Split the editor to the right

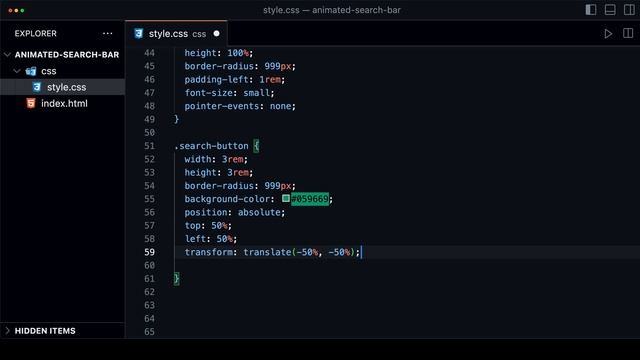click(x=628, y=33)
